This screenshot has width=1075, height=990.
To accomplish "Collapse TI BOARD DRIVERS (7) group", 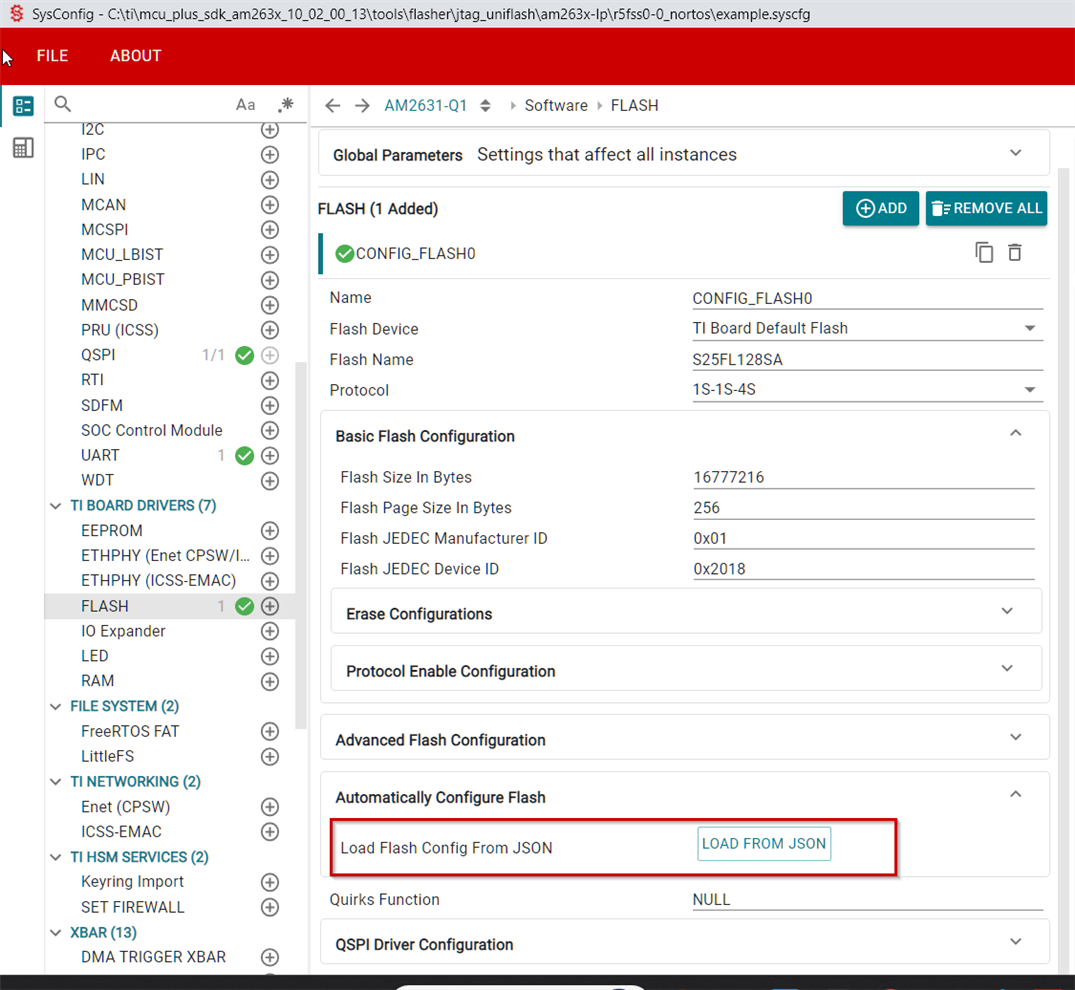I will (56, 506).
